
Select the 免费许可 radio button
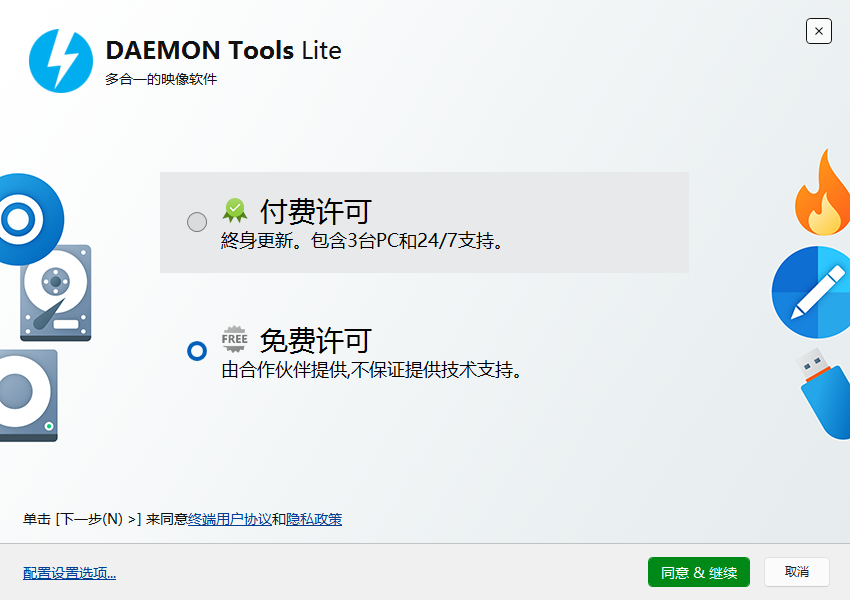(197, 350)
